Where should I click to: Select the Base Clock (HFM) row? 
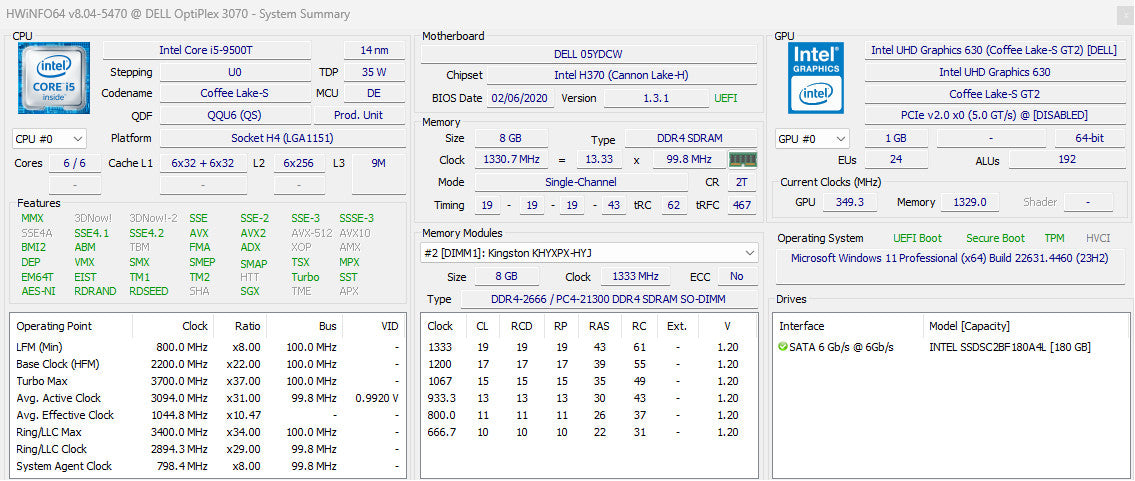click(208, 364)
